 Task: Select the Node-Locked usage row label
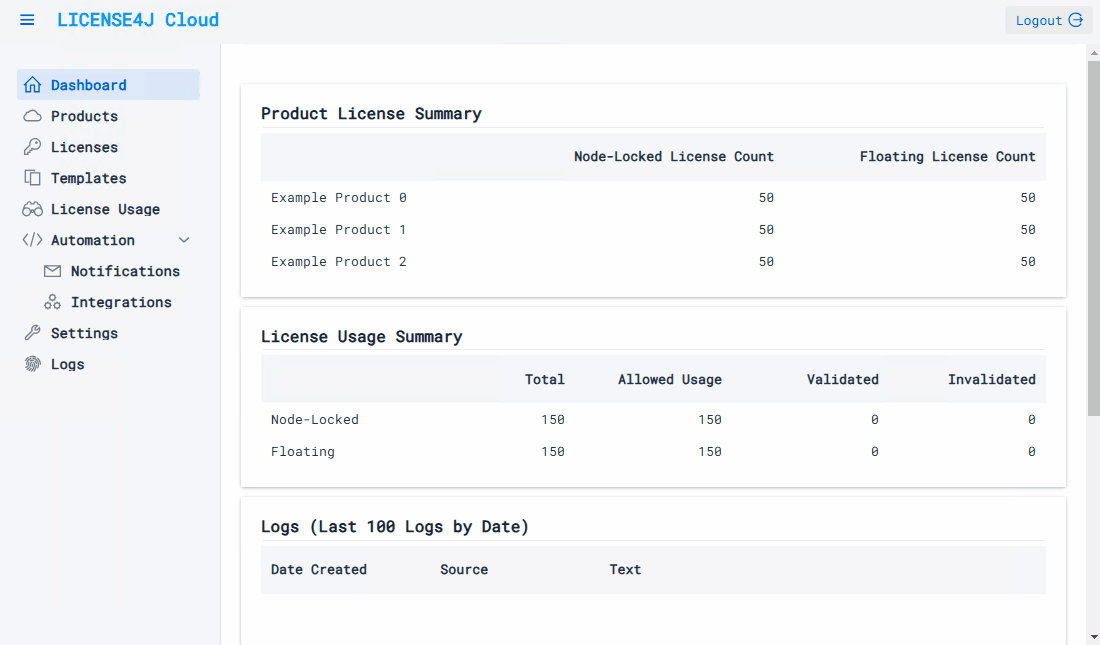(x=314, y=419)
